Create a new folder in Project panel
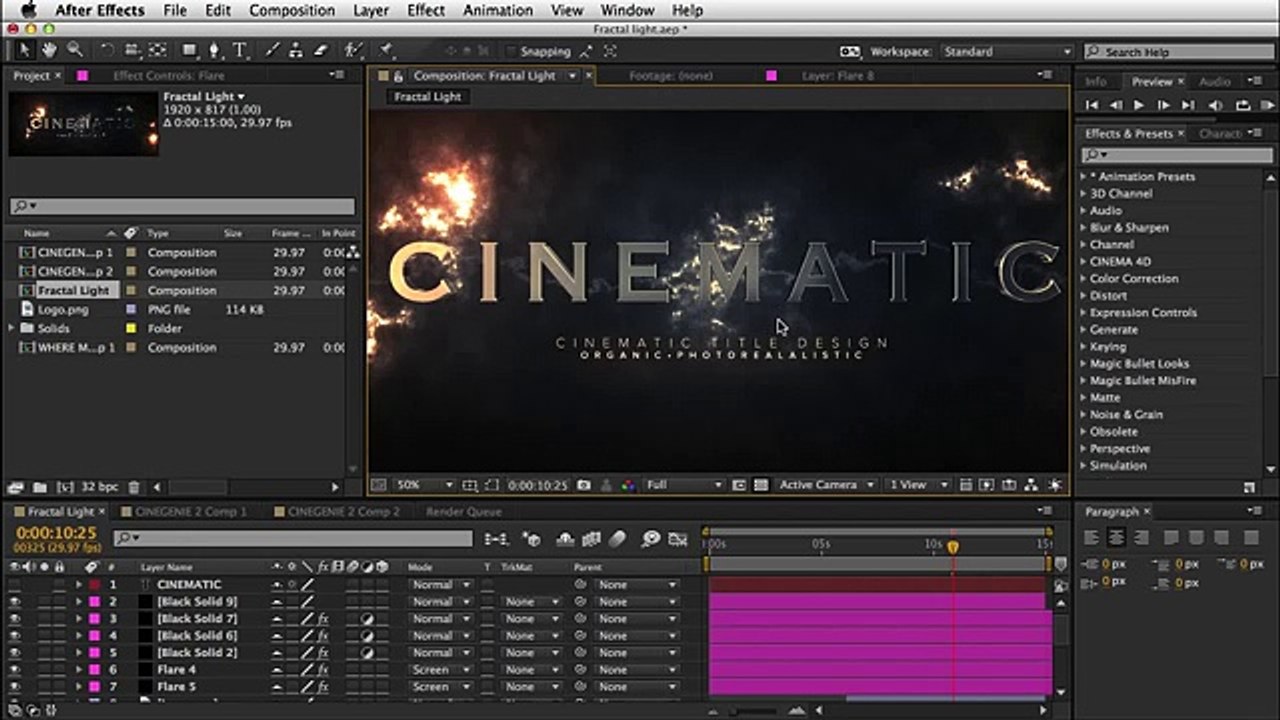This screenshot has height=720, width=1280. [x=40, y=487]
